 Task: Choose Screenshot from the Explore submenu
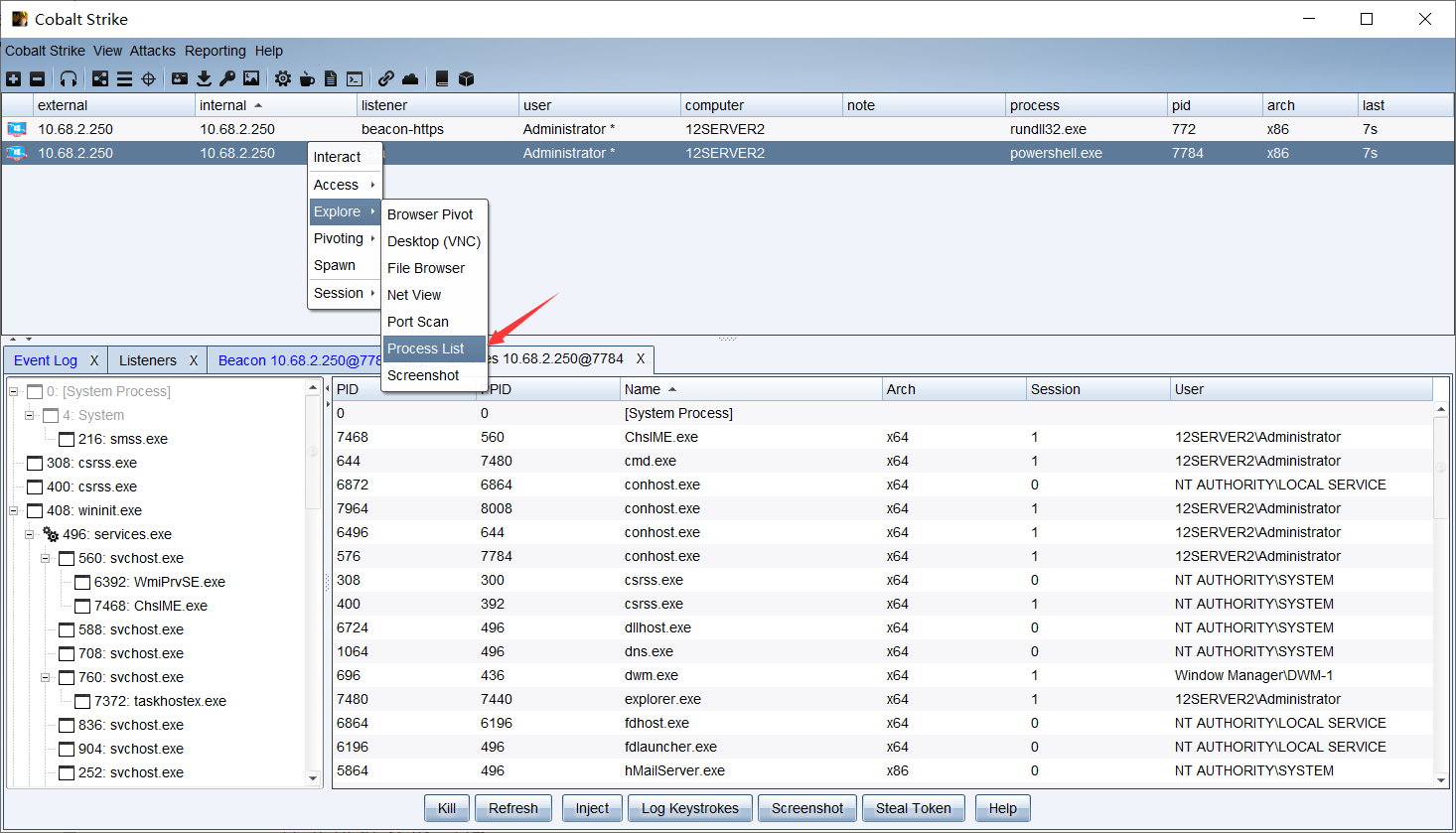click(435, 375)
